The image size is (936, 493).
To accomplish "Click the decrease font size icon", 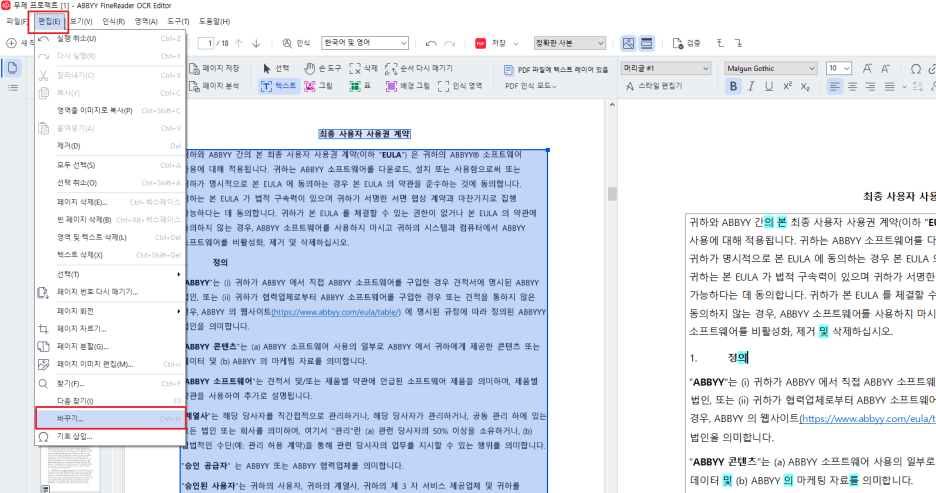I will coord(885,69).
